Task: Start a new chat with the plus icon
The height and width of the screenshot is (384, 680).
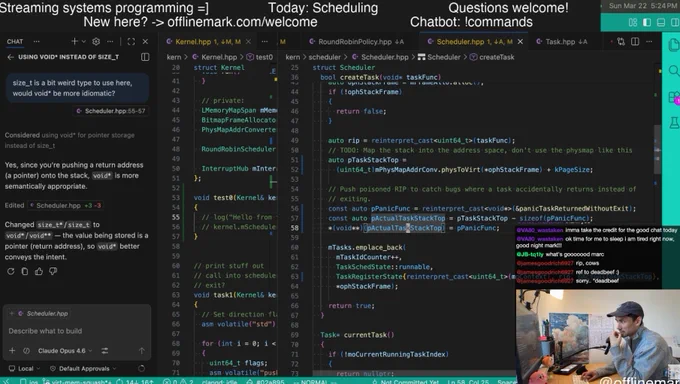Action: click(x=75, y=42)
